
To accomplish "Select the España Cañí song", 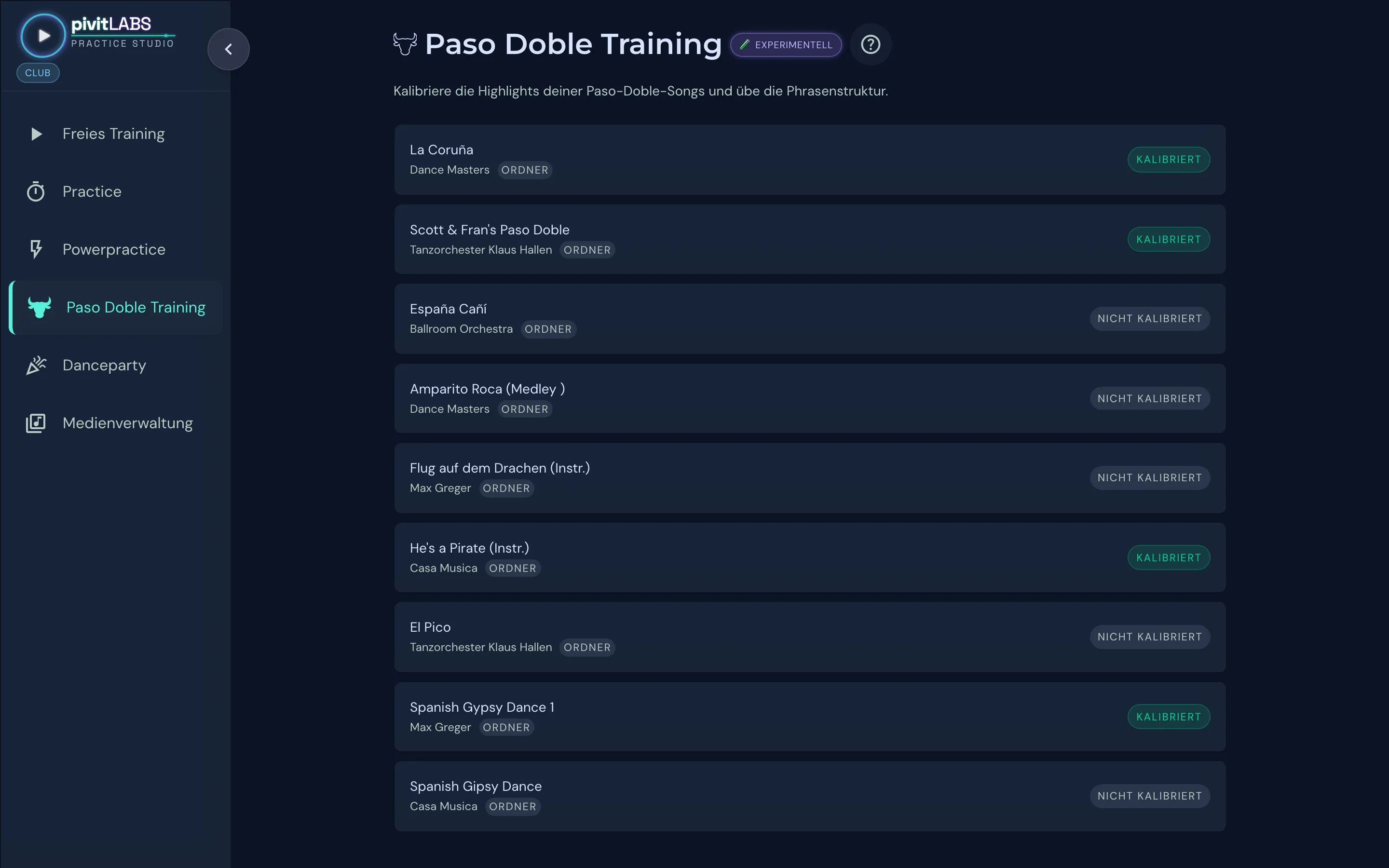I will (x=810, y=319).
